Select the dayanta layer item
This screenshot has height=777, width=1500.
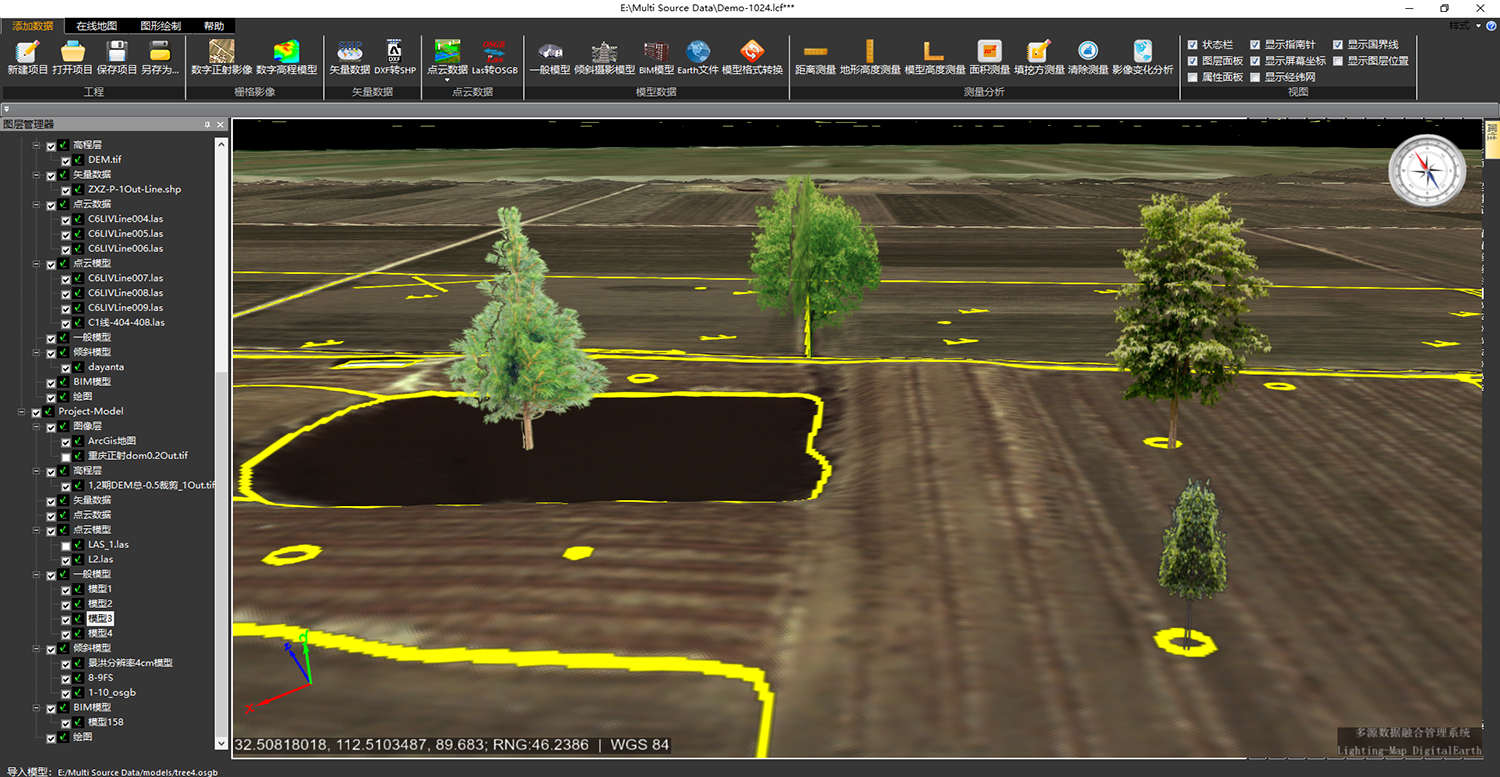pyautogui.click(x=106, y=367)
